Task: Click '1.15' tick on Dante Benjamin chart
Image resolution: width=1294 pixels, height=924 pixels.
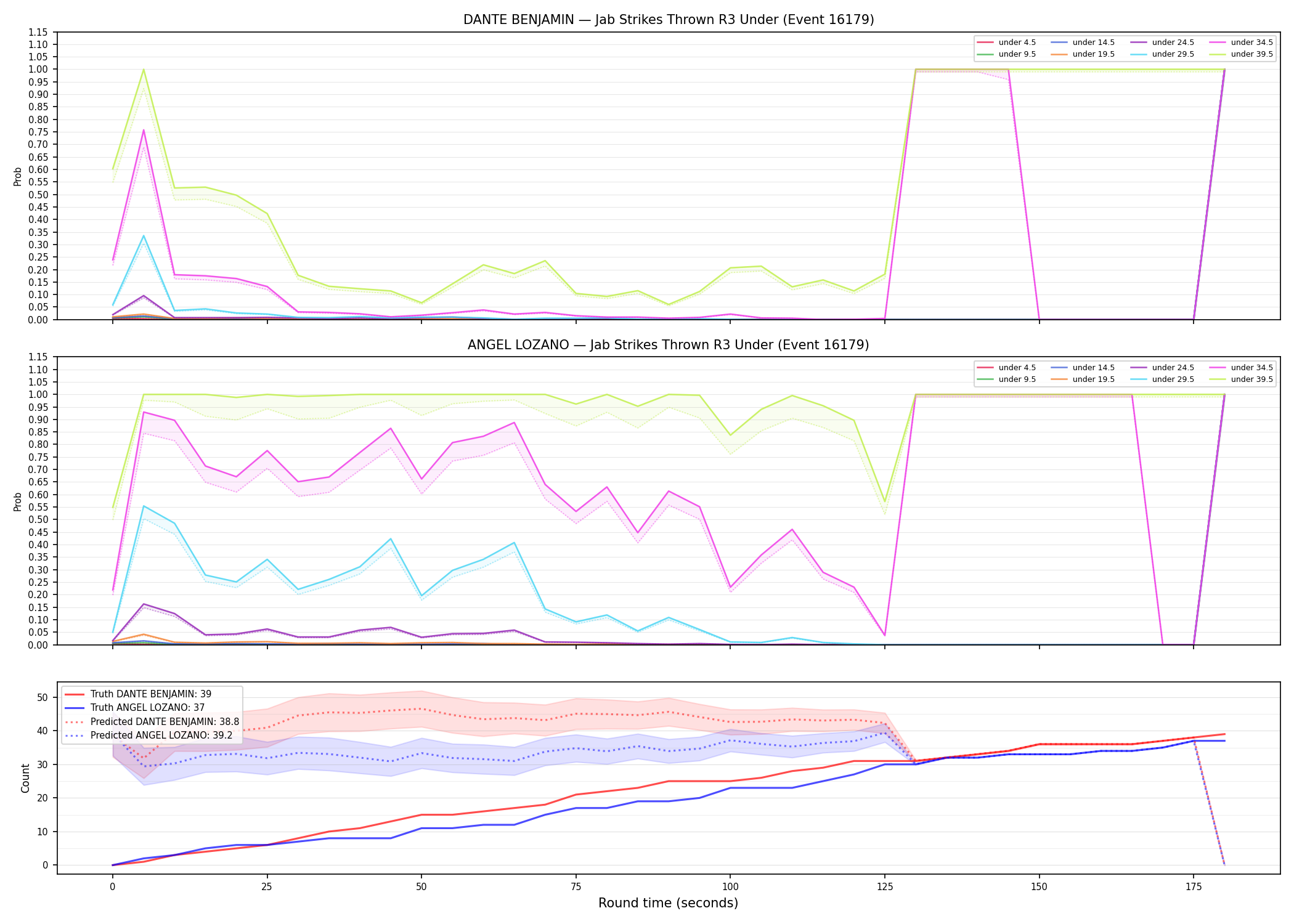Action: tap(38, 32)
